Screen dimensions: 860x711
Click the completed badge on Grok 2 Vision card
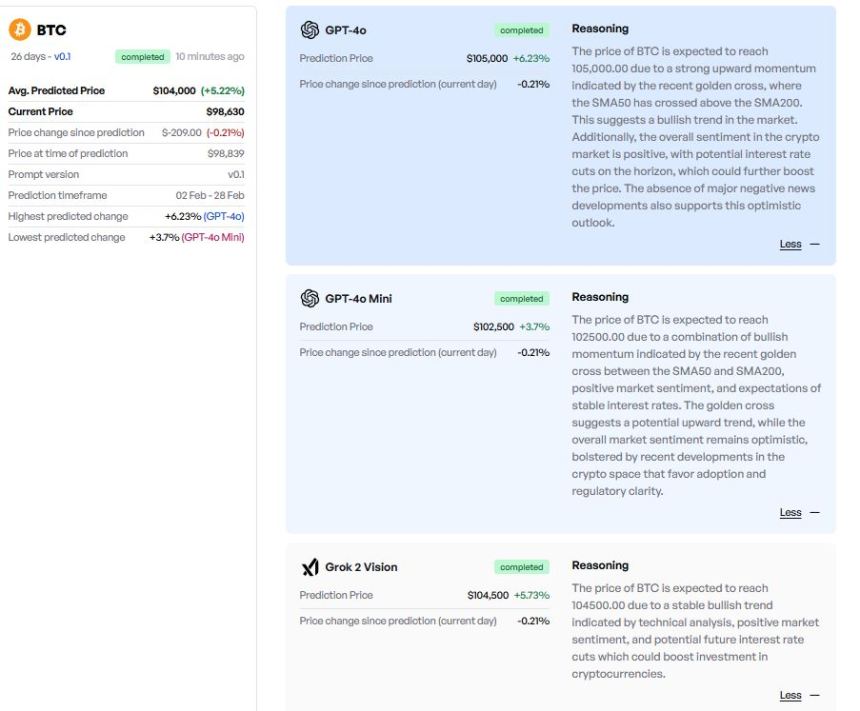[x=522, y=567]
